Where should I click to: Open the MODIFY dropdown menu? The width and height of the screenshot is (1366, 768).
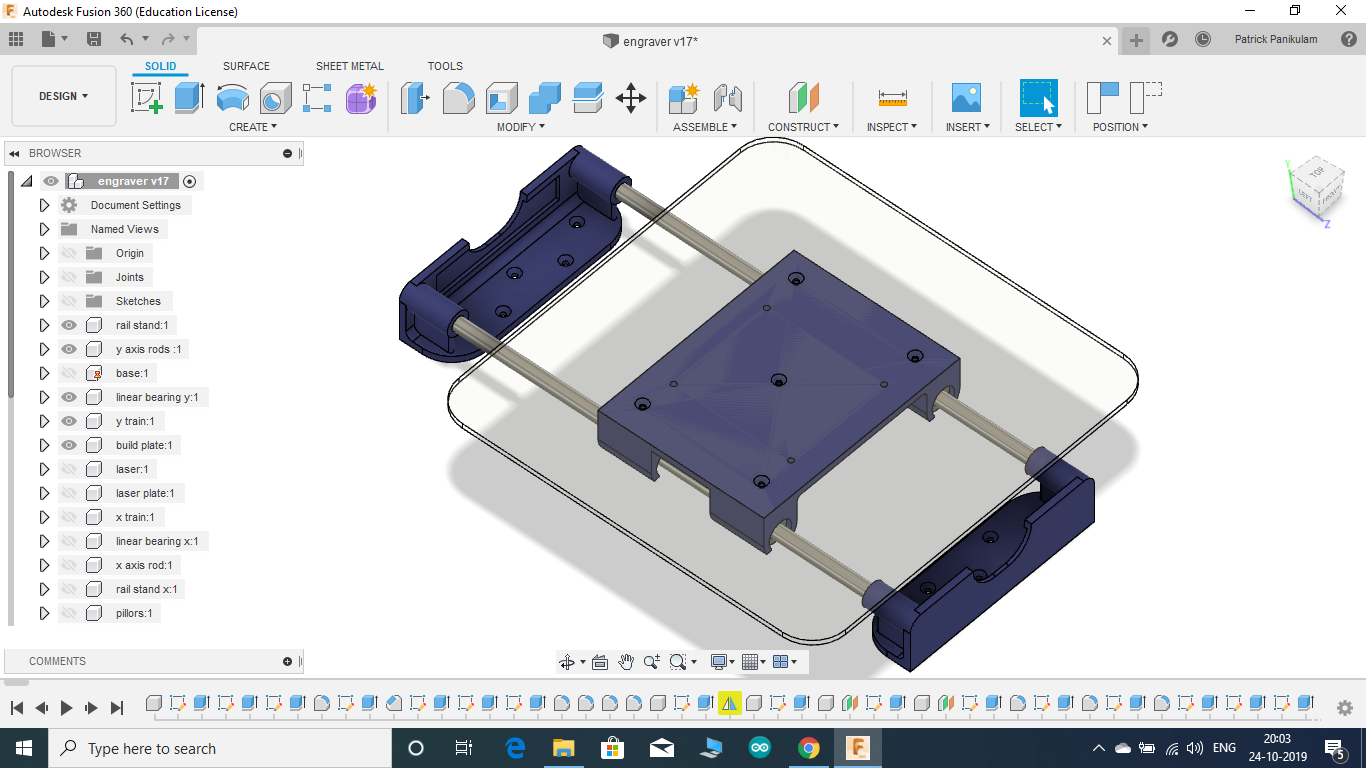(521, 127)
